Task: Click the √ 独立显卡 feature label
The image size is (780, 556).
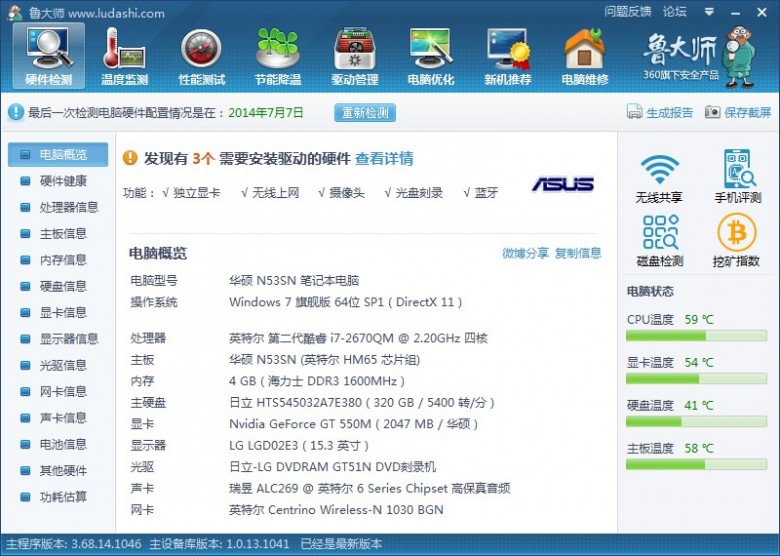Action: [x=191, y=193]
